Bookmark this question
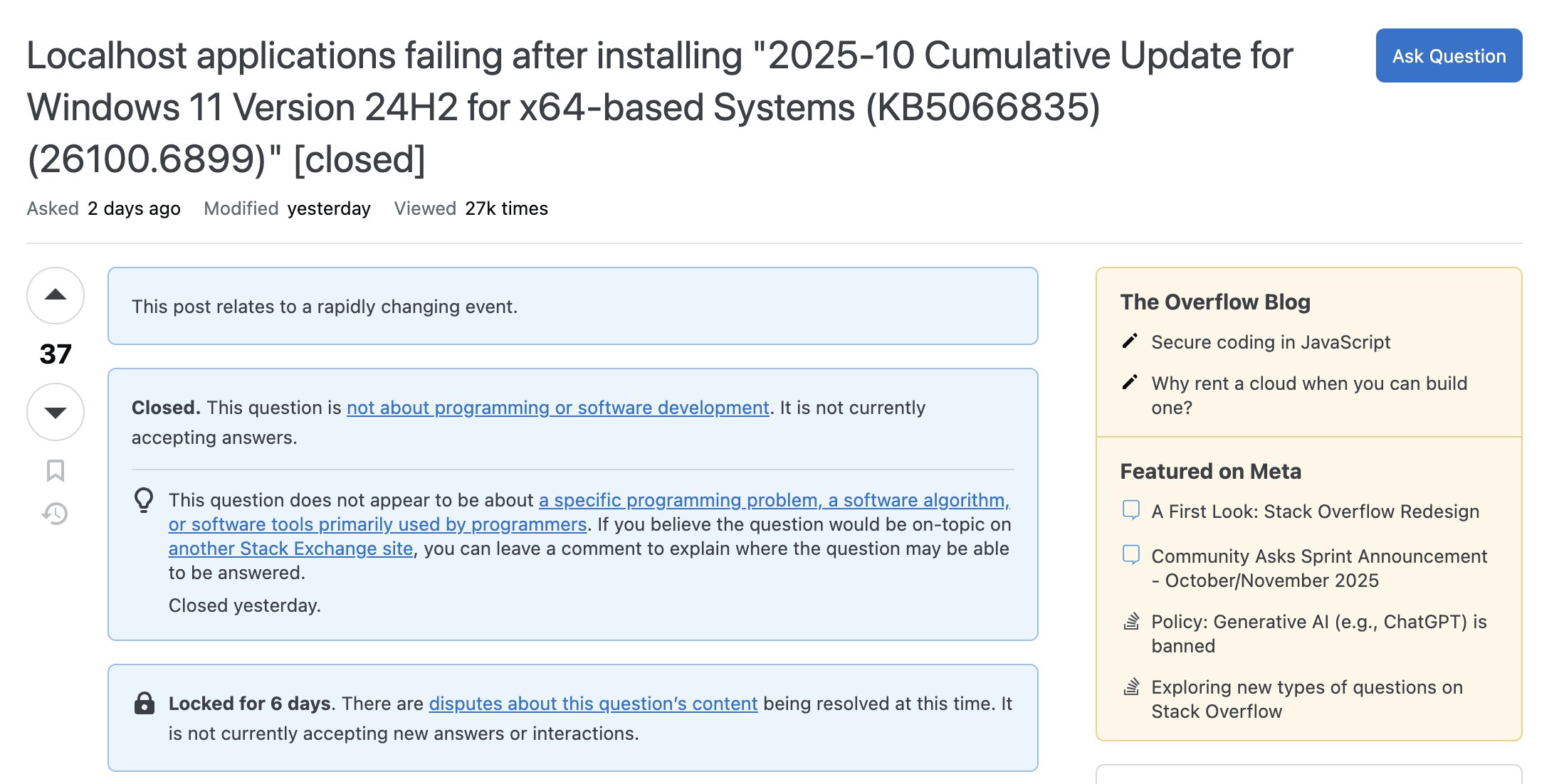This screenshot has height=784, width=1559. click(x=56, y=470)
